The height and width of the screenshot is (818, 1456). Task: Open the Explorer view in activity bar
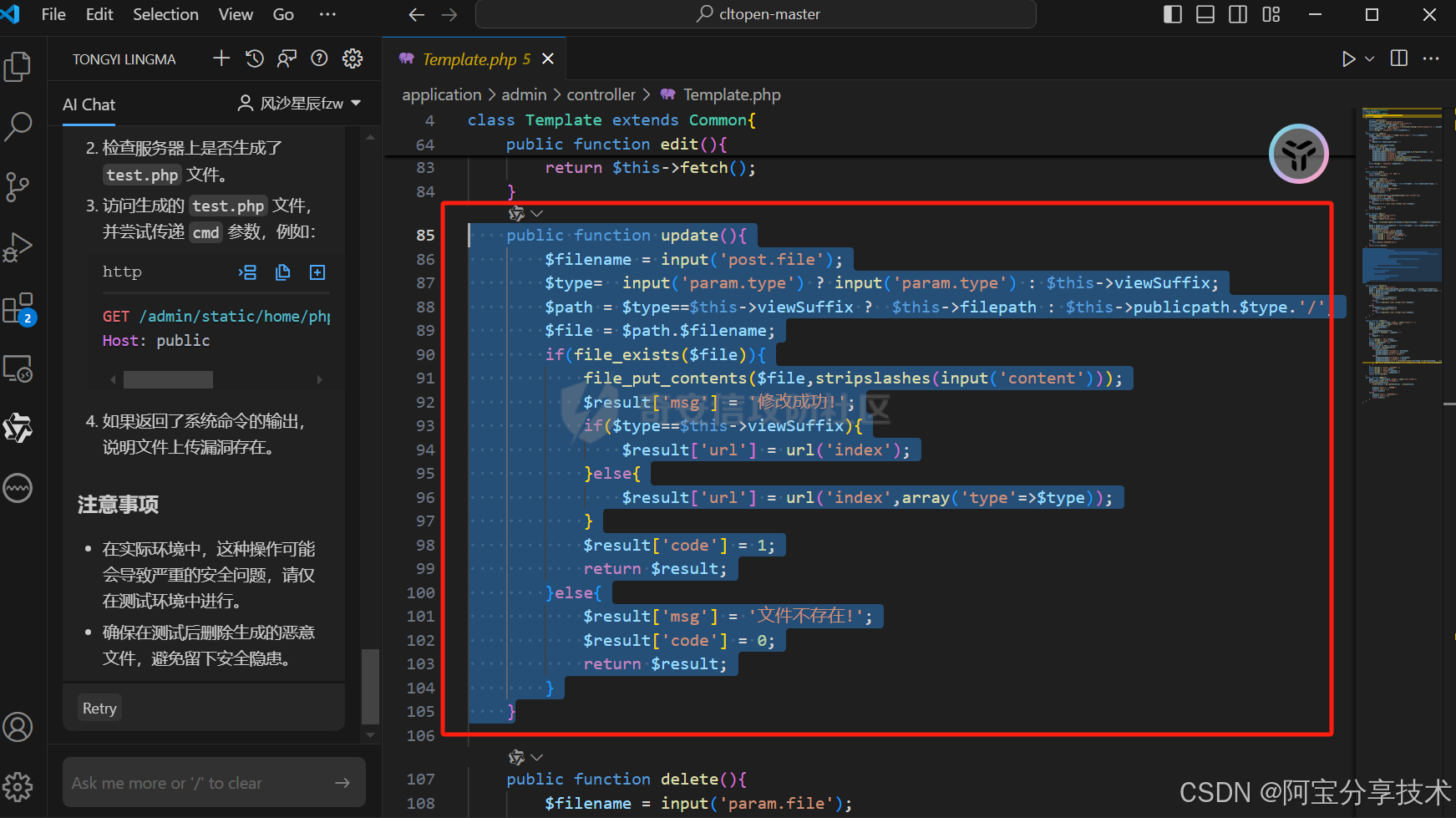coord(18,67)
